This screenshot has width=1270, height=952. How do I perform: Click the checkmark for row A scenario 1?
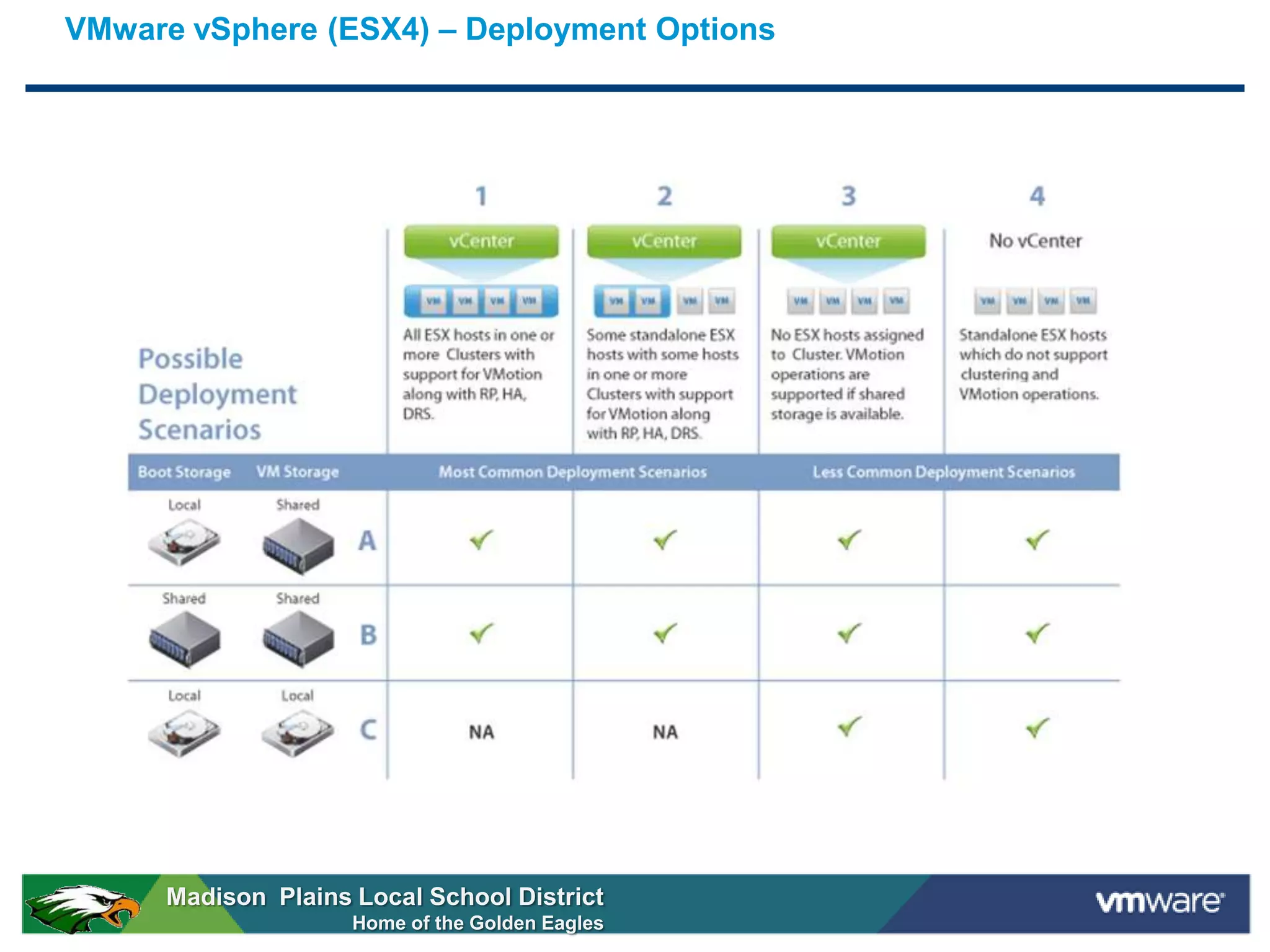(x=481, y=540)
